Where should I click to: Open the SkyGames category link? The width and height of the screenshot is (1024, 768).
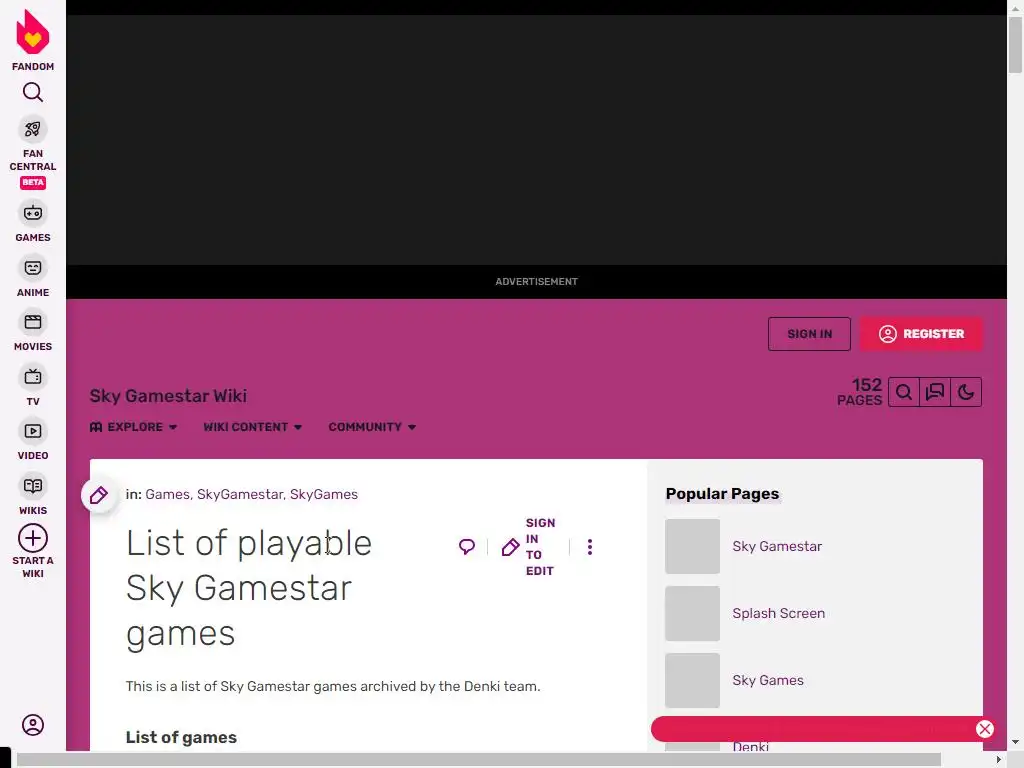click(x=324, y=494)
